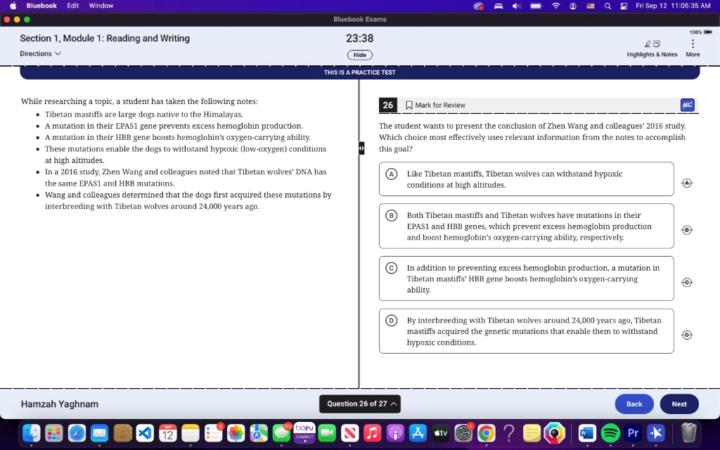Screen dimensions: 720x450
Task: Open the Edit menu
Action: coord(73,6)
